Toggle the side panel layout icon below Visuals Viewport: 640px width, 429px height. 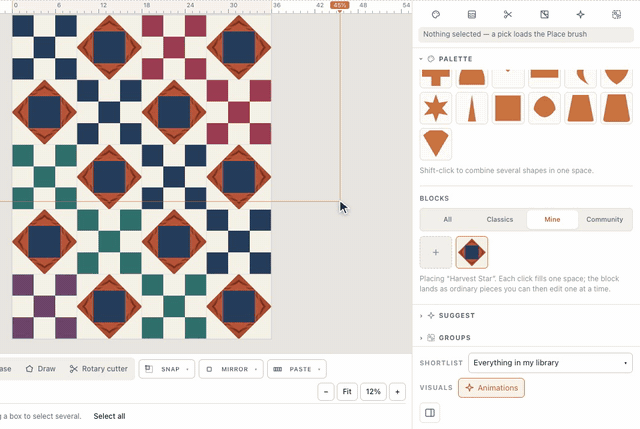430,413
